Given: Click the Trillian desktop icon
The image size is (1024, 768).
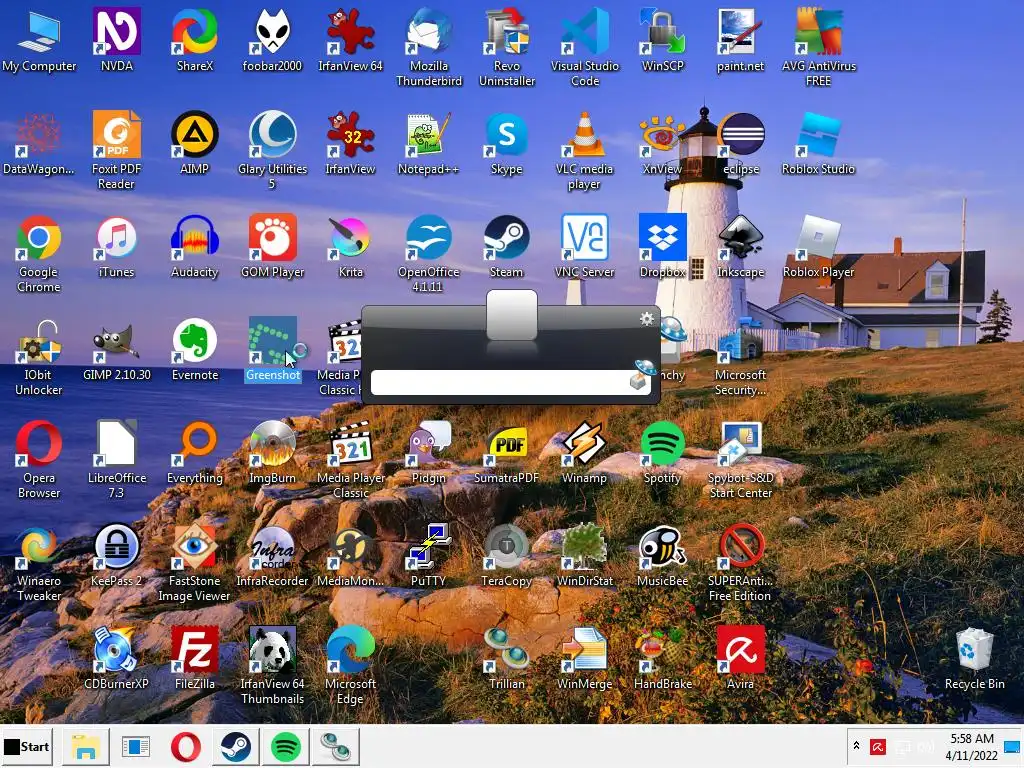Looking at the screenshot, I should [x=507, y=658].
